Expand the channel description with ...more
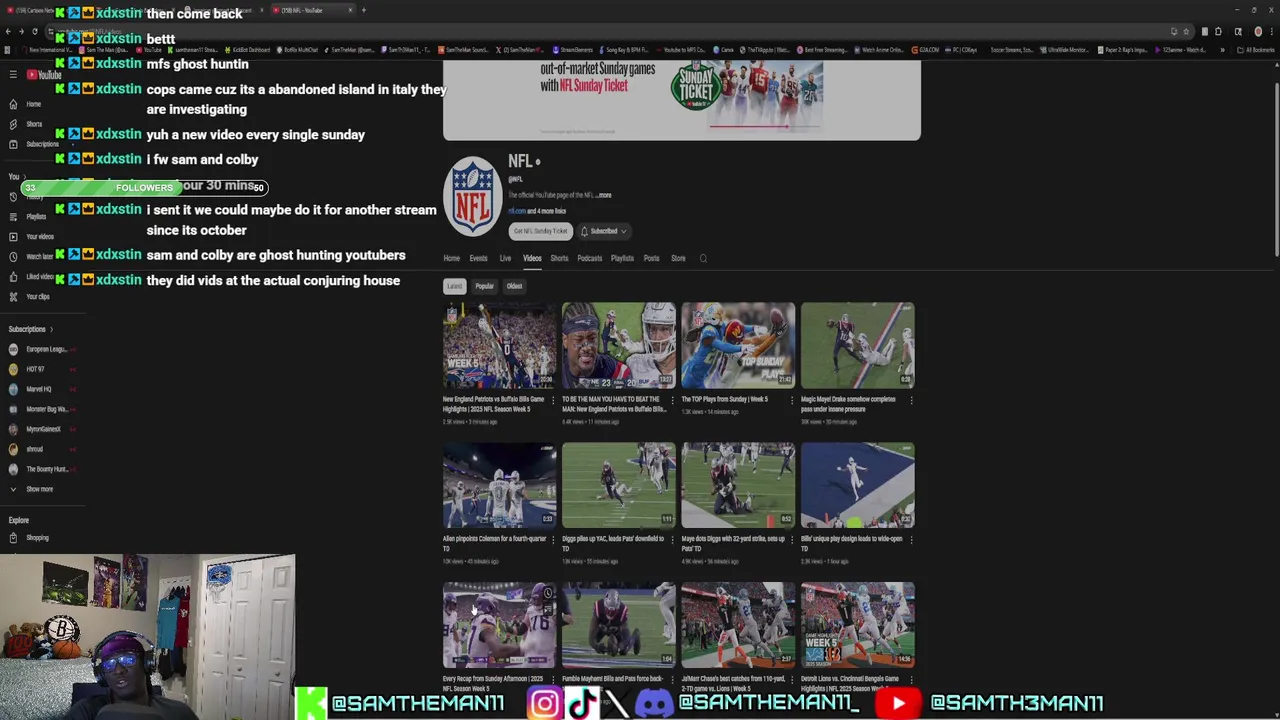This screenshot has width=1280, height=720. click(603, 195)
